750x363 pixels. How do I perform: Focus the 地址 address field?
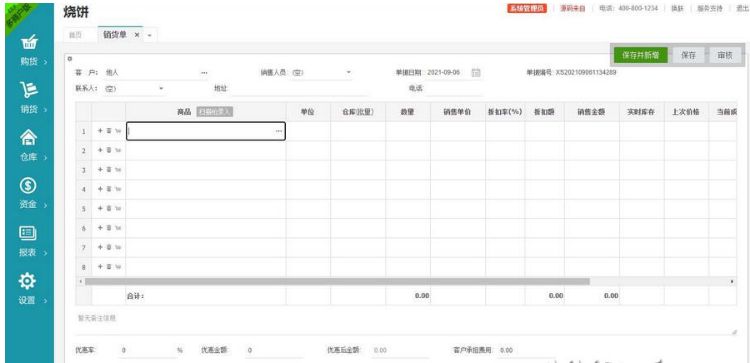click(298, 88)
